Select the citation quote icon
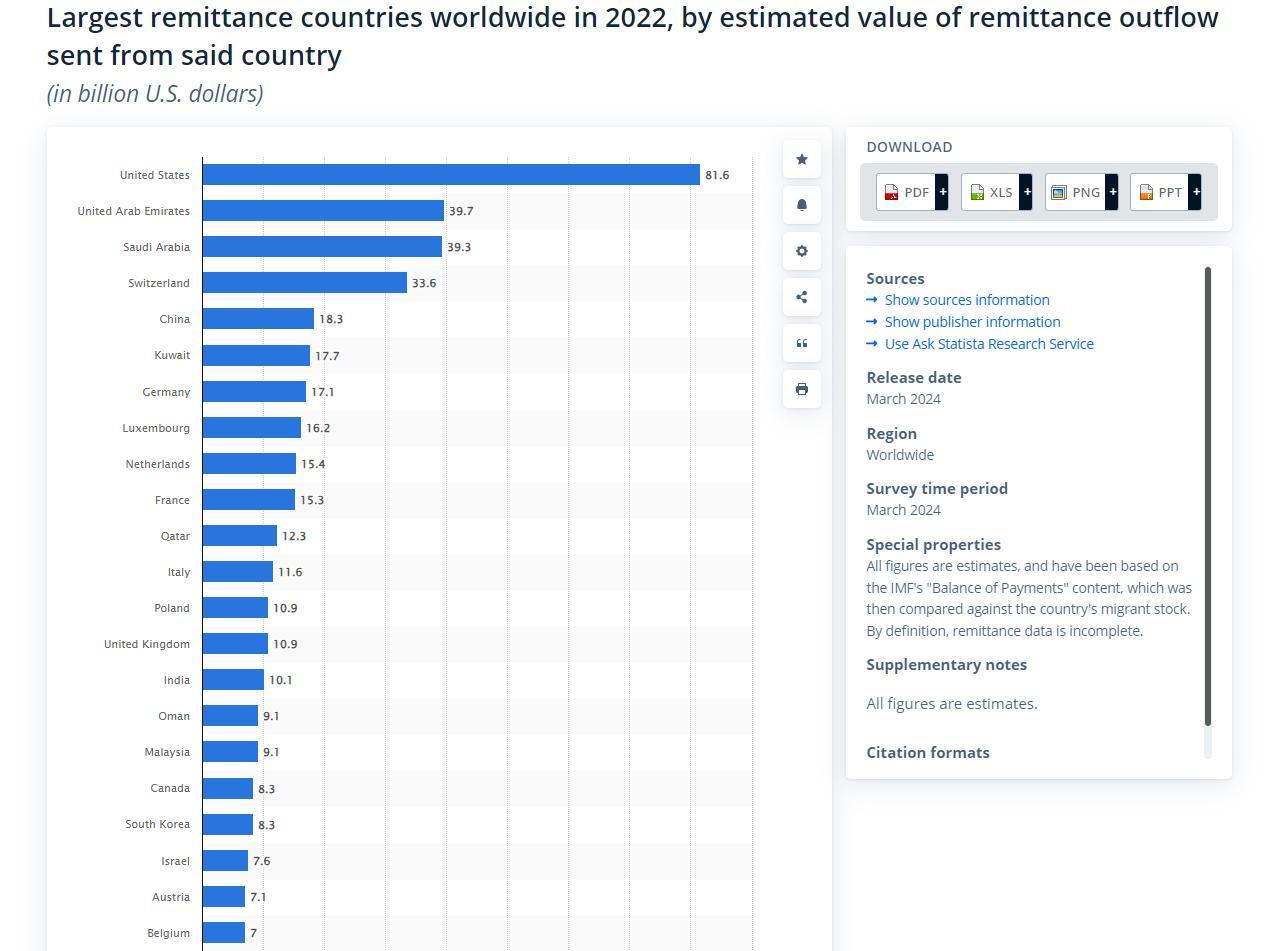 coord(801,342)
